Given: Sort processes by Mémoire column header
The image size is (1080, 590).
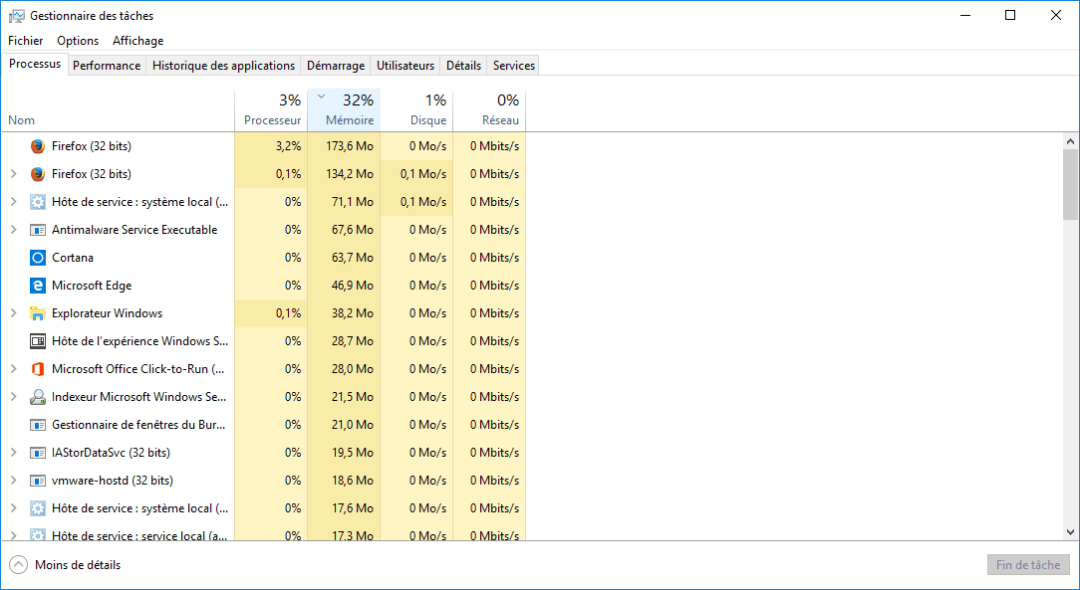Looking at the screenshot, I should (x=344, y=110).
